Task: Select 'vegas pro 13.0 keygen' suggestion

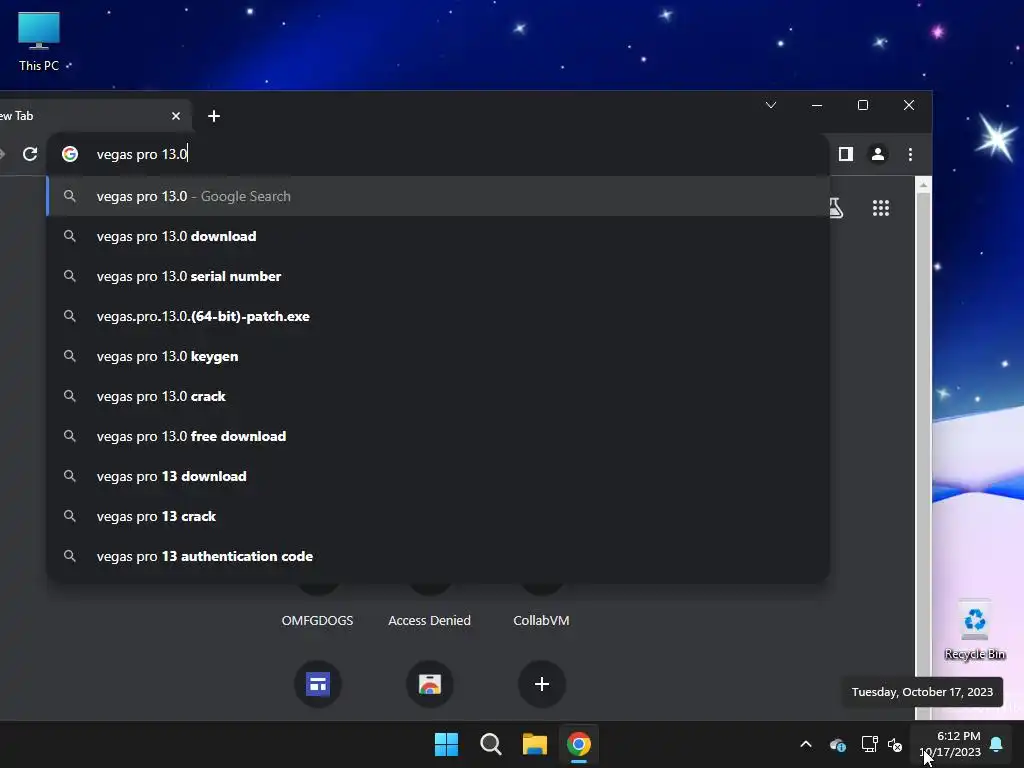Action: point(438,357)
